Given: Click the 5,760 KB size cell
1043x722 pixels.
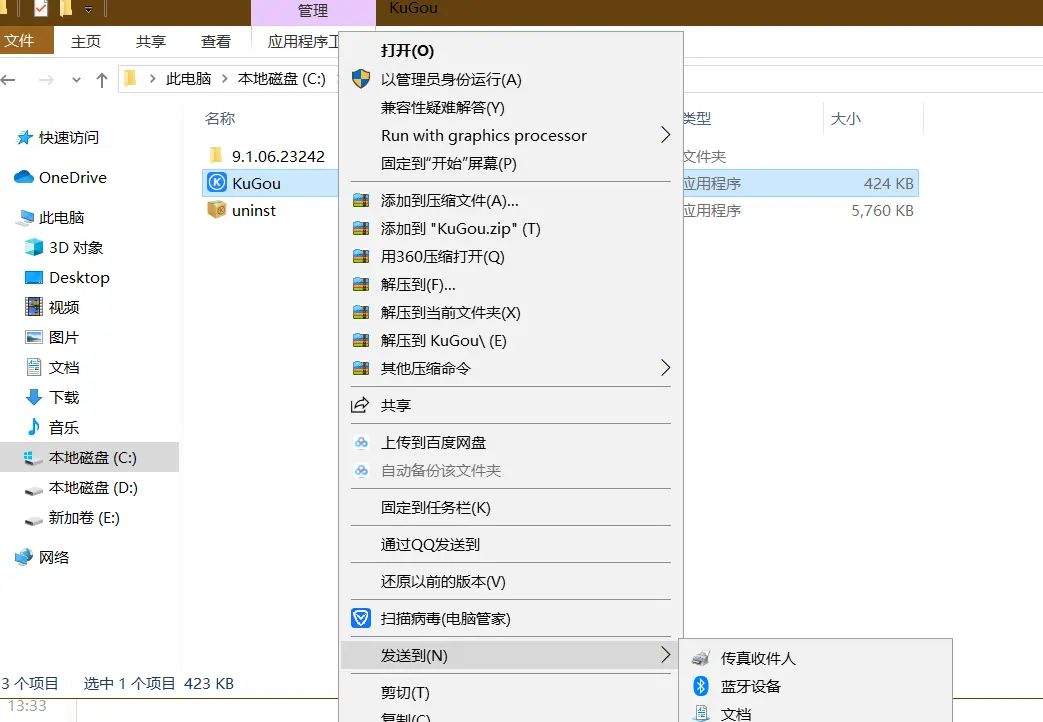Looking at the screenshot, I should point(882,210).
